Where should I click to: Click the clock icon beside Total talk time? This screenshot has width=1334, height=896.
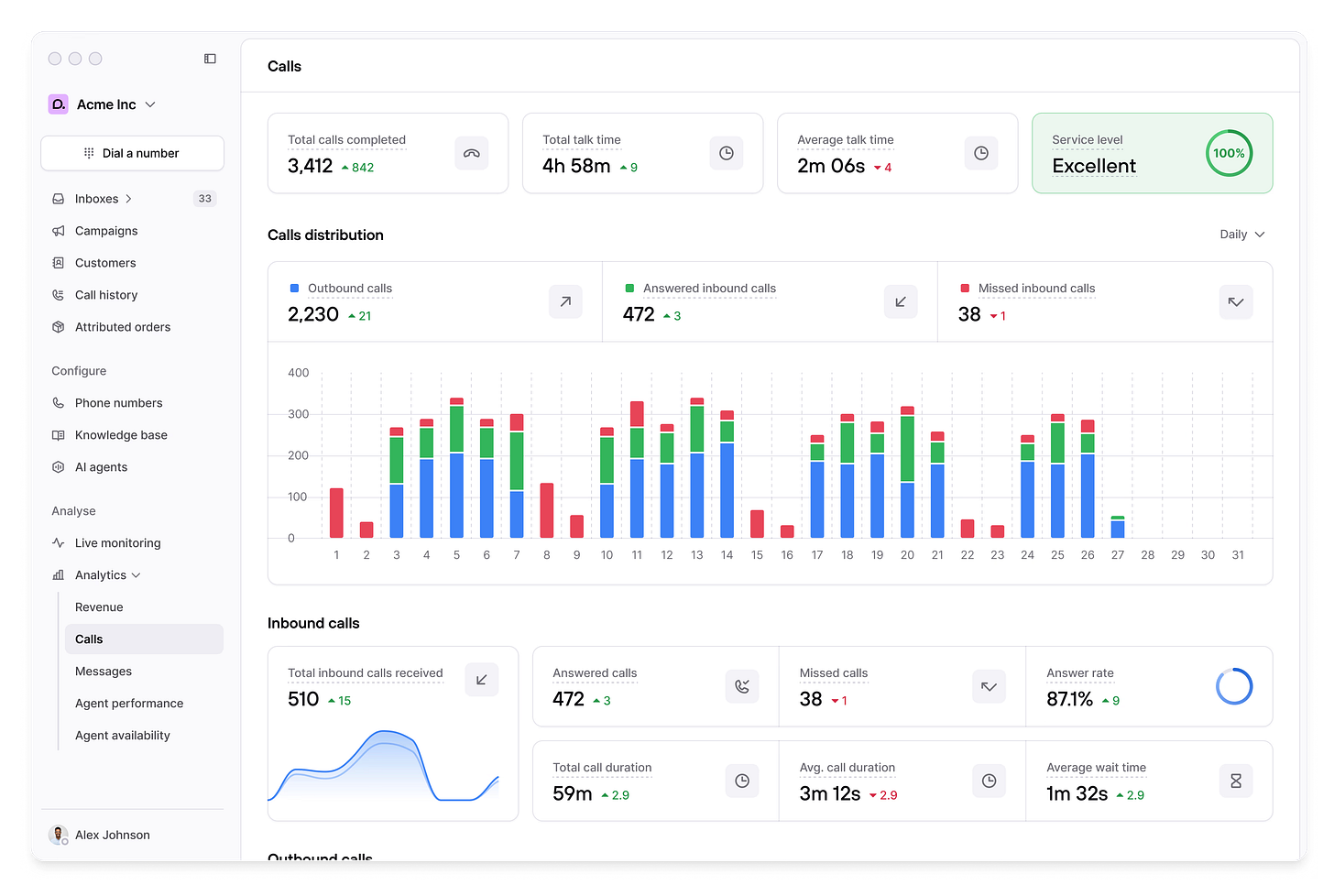pyautogui.click(x=727, y=153)
